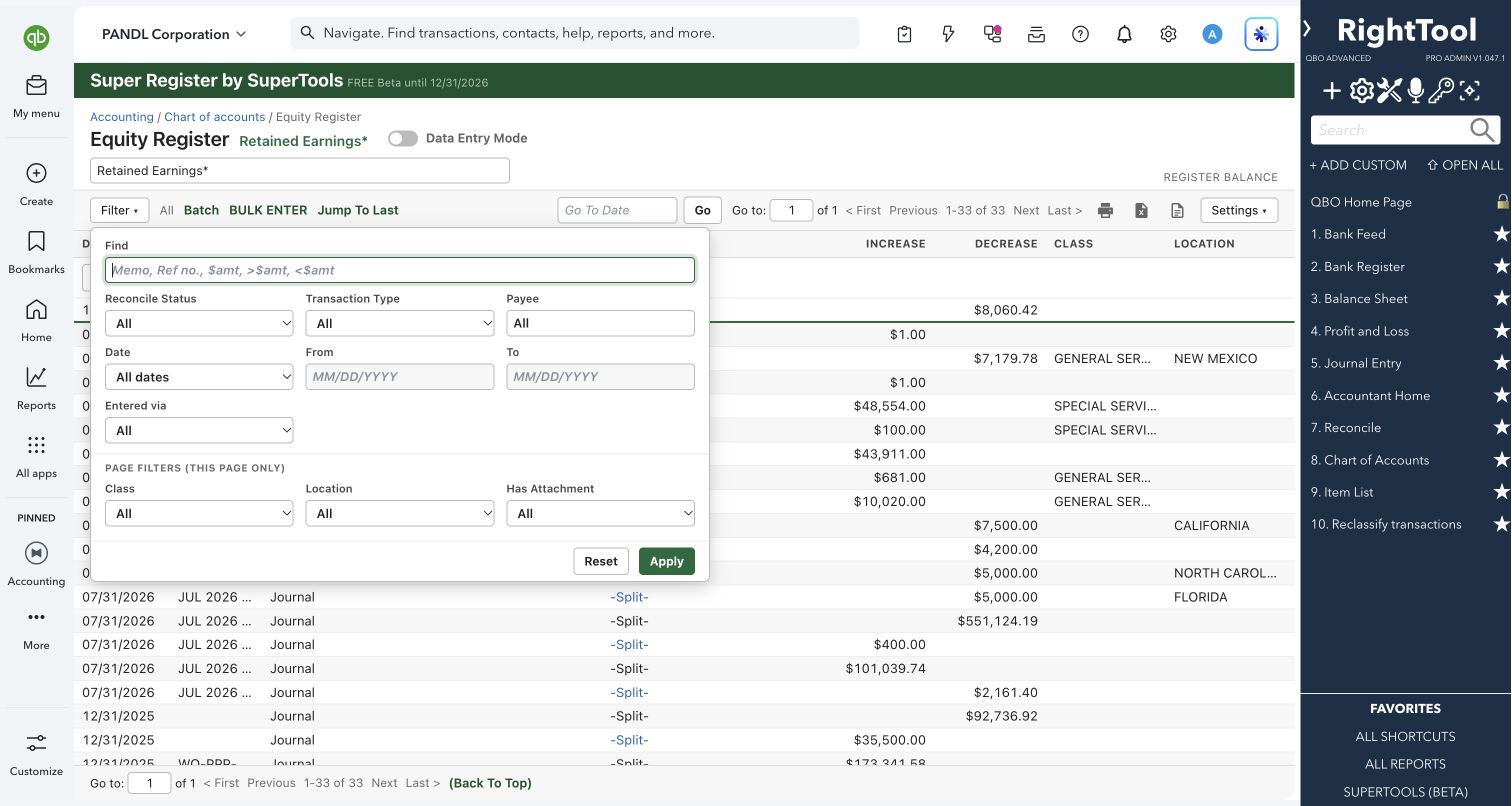Screen dimensions: 1512x806
Task: Click the RightTool plus icon
Action: click(1332, 92)
